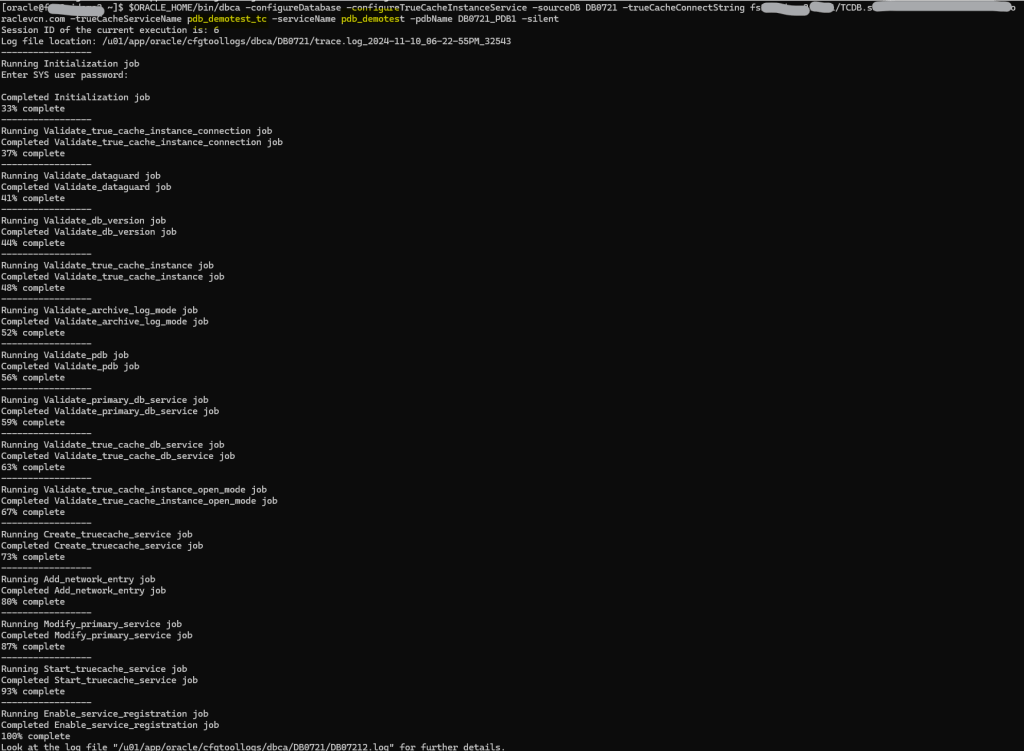Click the -configureTrueCacheInstanceService flag
The width and height of the screenshot is (1024, 751).
[x=436, y=8]
